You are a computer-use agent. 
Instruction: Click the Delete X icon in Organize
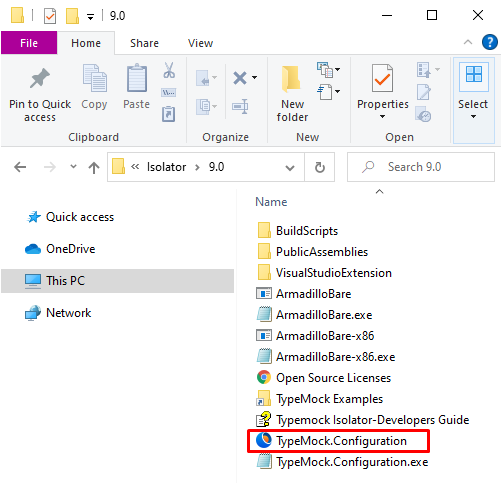(240, 78)
